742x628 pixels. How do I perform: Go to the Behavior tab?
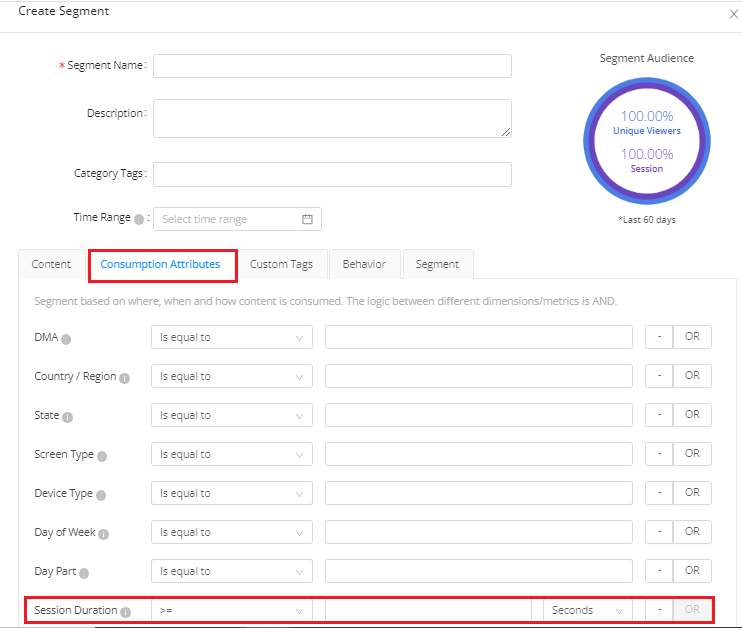(364, 264)
